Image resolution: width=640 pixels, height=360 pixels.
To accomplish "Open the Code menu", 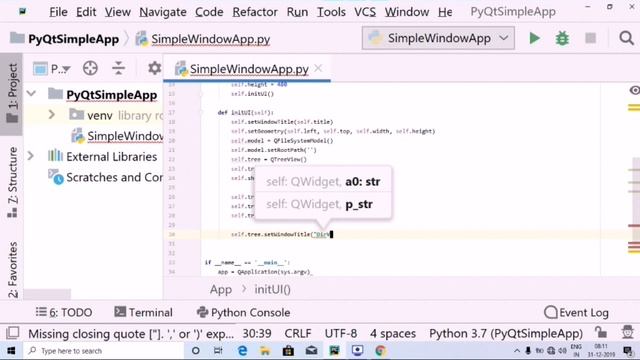I will point(209,12).
